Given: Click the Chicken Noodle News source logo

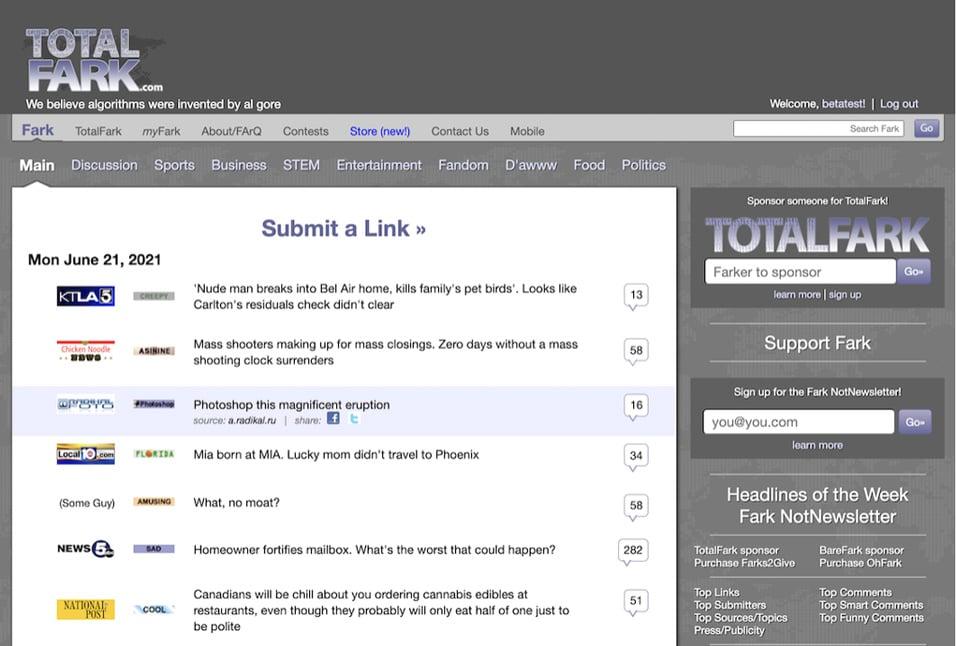Looking at the screenshot, I should [x=85, y=351].
